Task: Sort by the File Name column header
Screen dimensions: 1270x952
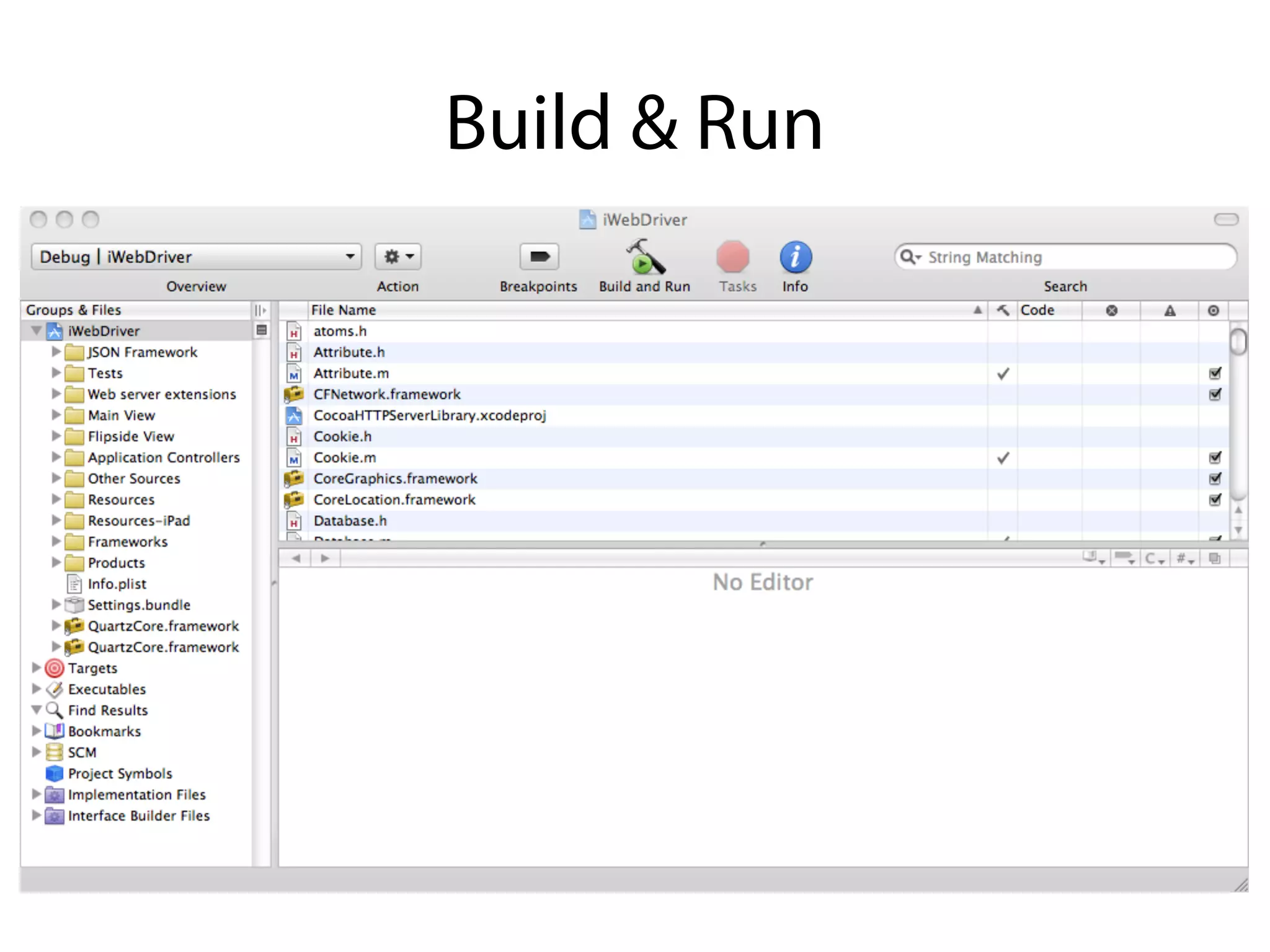Action: [x=647, y=310]
